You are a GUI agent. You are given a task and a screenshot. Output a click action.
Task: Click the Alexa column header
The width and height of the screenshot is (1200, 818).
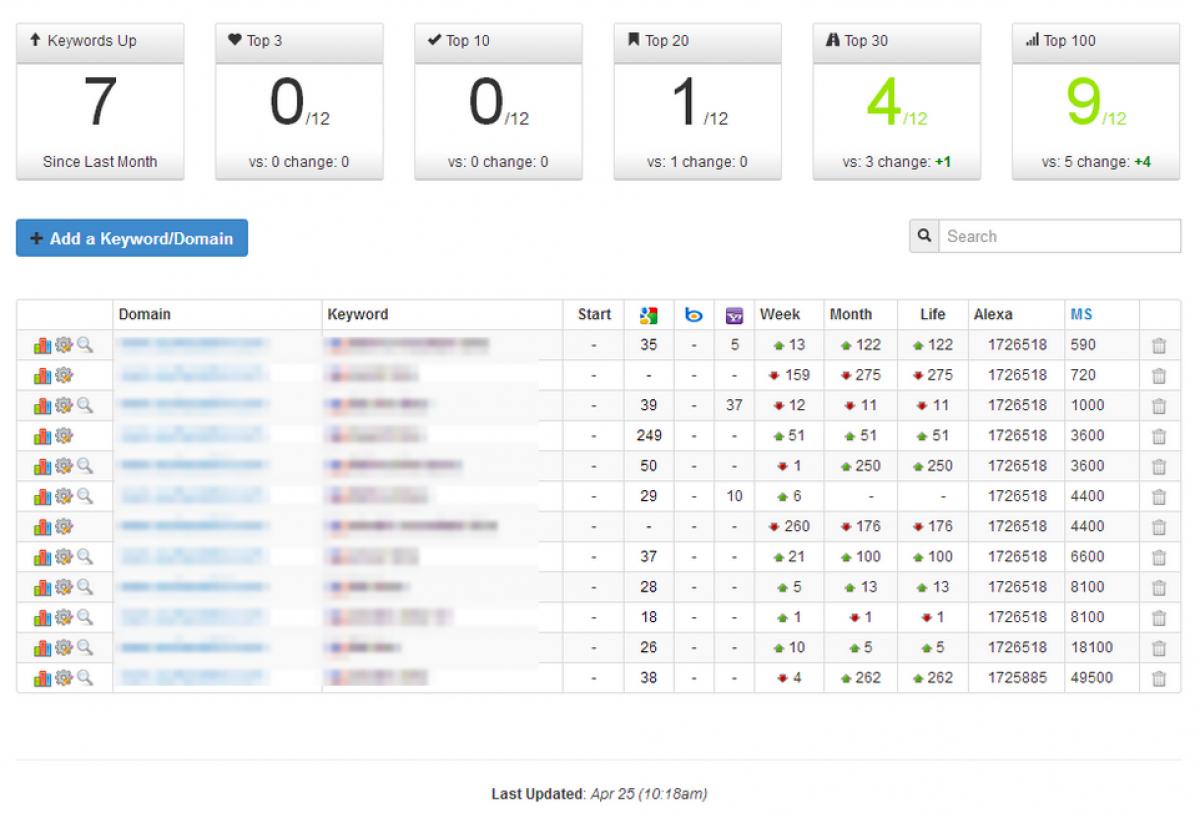click(x=993, y=314)
